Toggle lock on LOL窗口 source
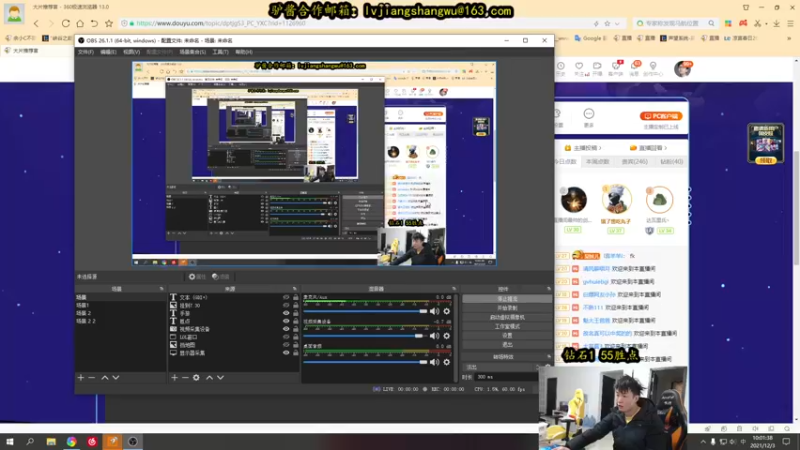 coord(295,337)
